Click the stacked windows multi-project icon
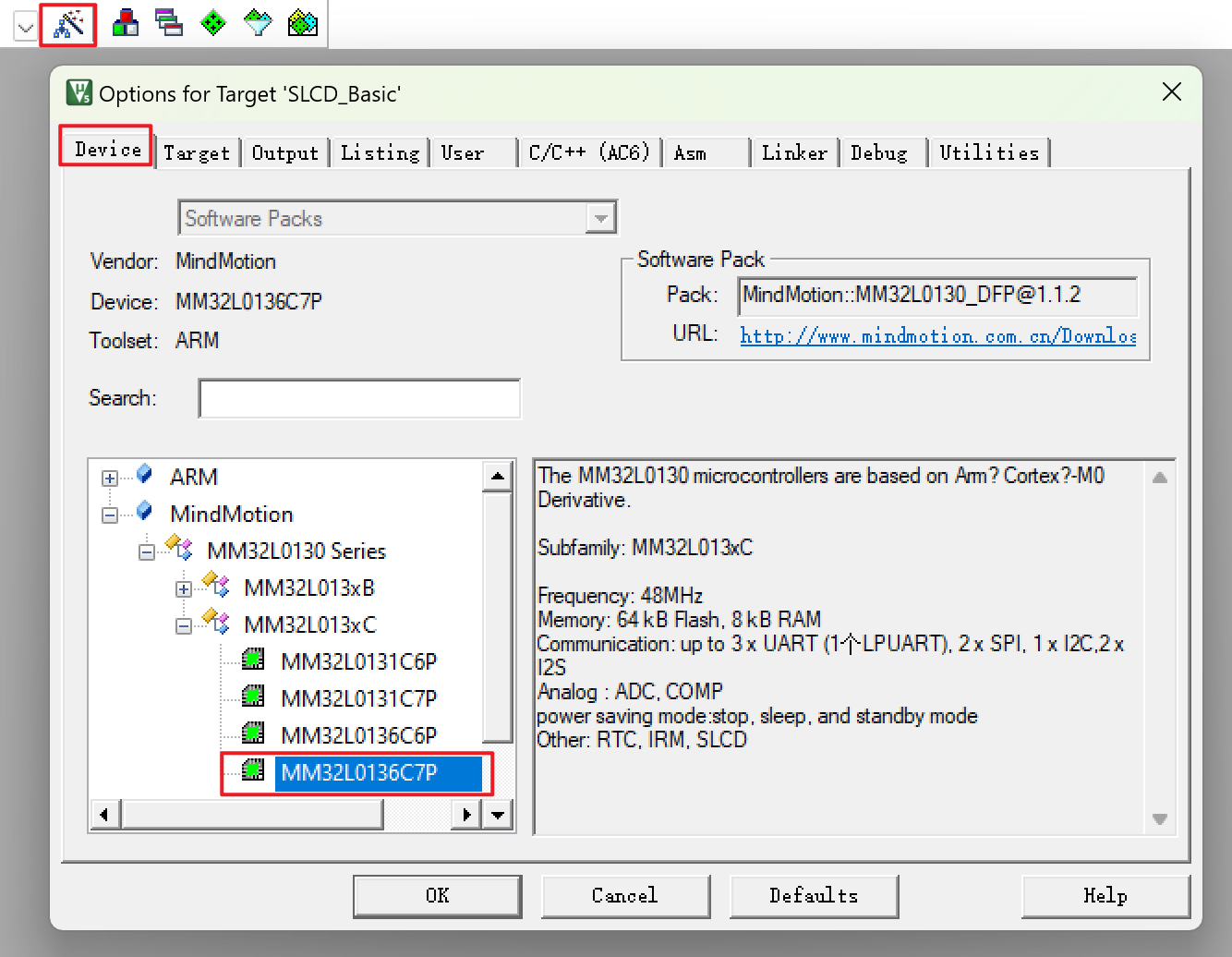1232x957 pixels. (x=169, y=23)
